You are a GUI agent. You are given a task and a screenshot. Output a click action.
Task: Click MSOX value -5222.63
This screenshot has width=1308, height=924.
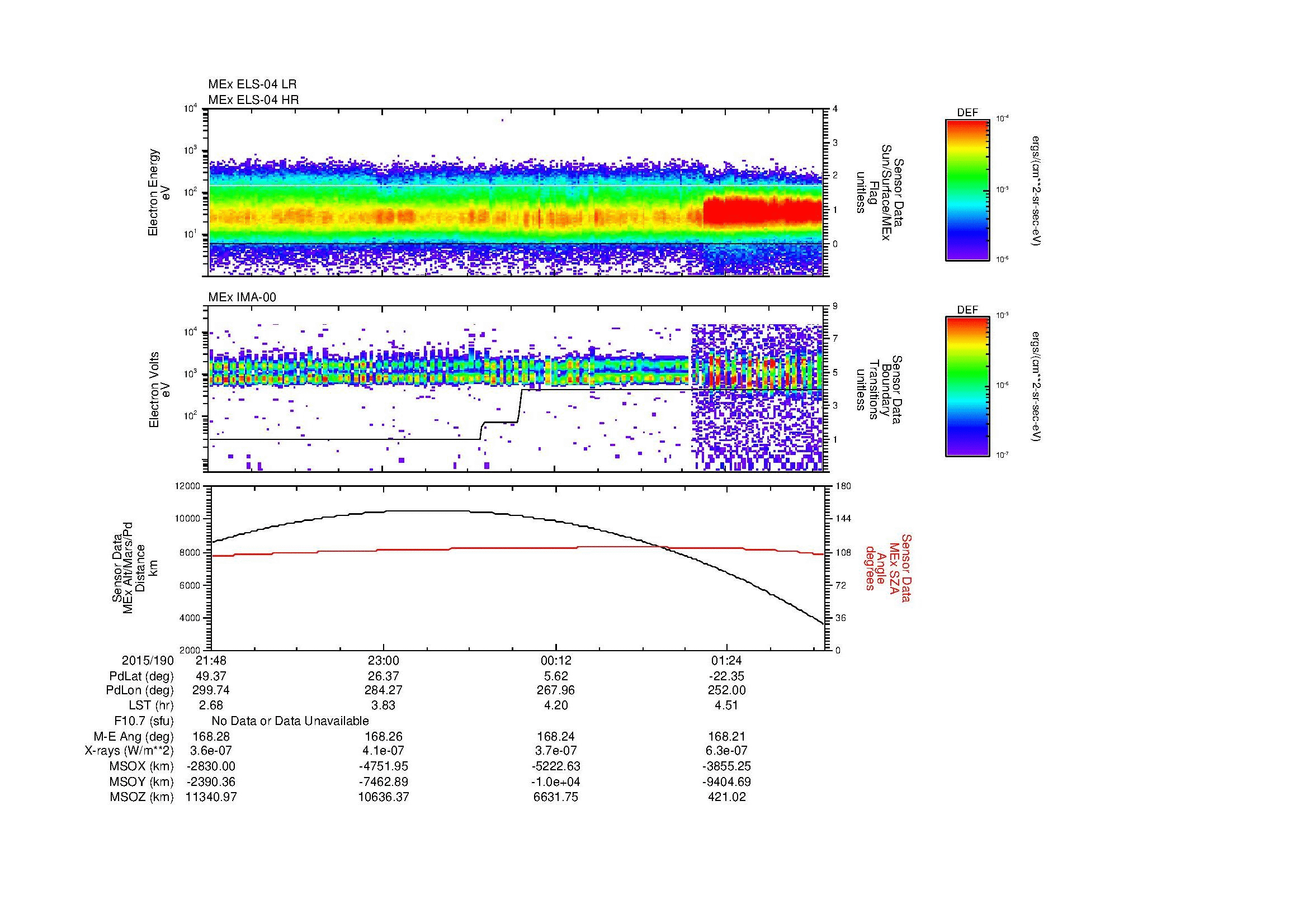click(x=555, y=766)
